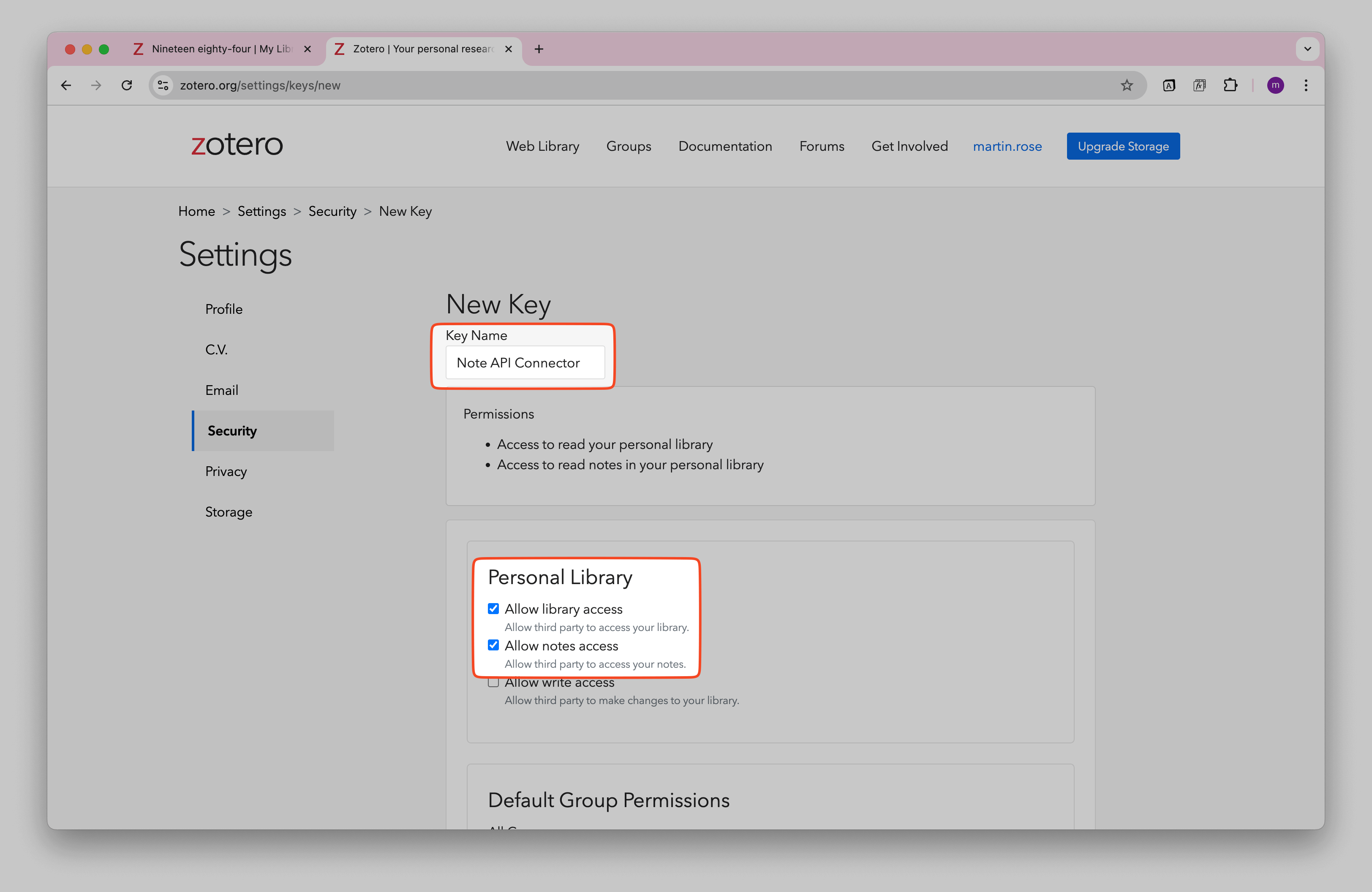Enable Allow write access checkbox
Screen dimensions: 1372x892
[x=493, y=682]
